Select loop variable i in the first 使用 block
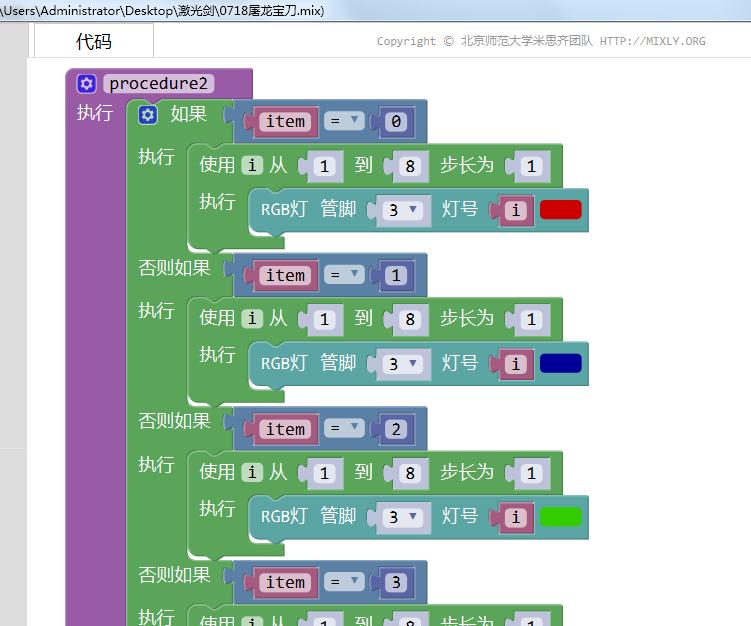 252,165
